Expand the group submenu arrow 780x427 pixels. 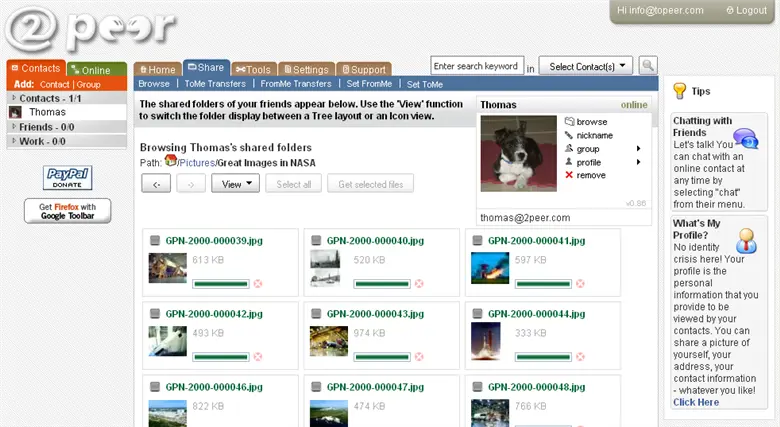point(638,149)
